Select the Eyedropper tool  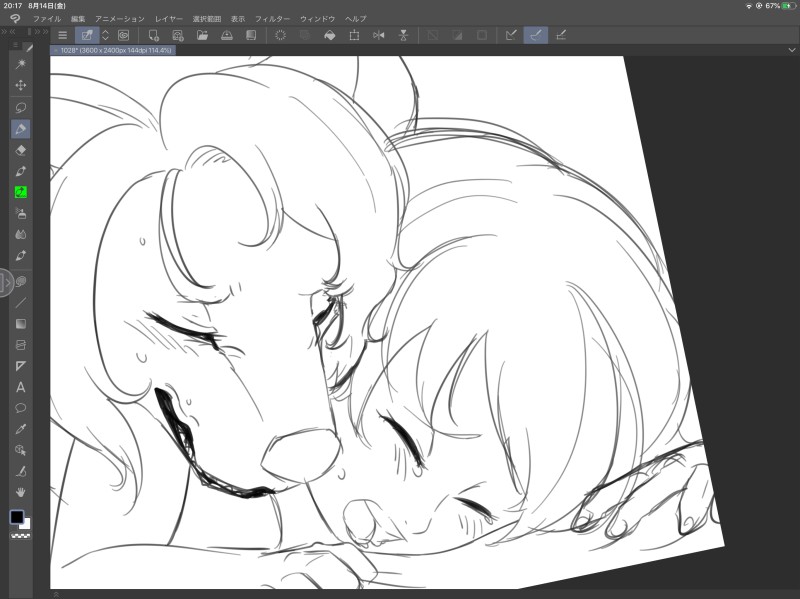pyautogui.click(x=21, y=429)
